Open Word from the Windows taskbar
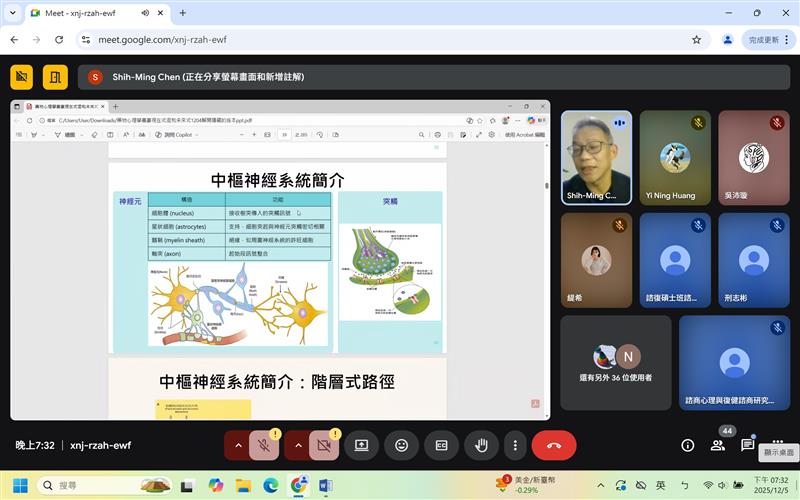800x500 pixels. [326, 485]
